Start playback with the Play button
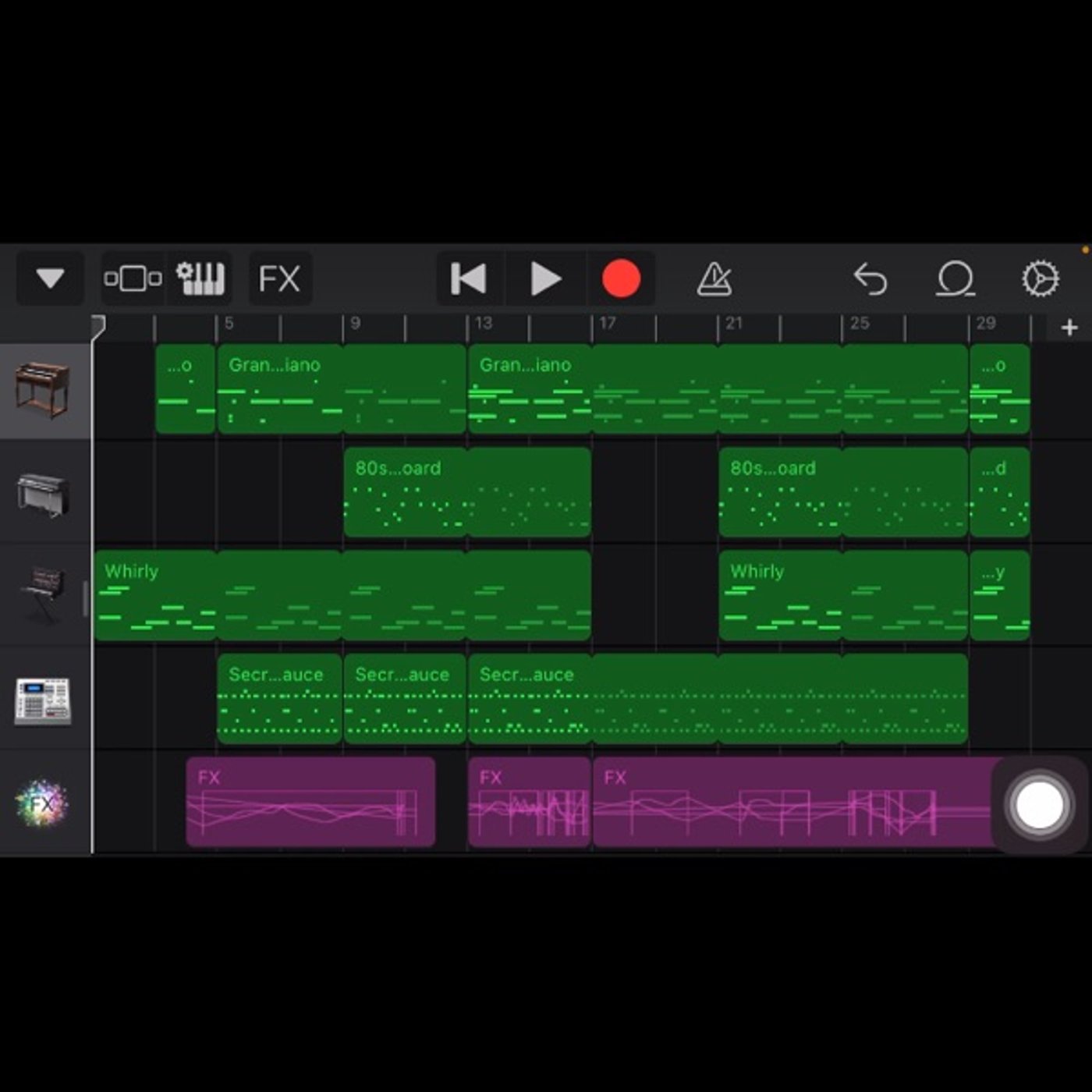The width and height of the screenshot is (1092, 1092). [x=545, y=278]
